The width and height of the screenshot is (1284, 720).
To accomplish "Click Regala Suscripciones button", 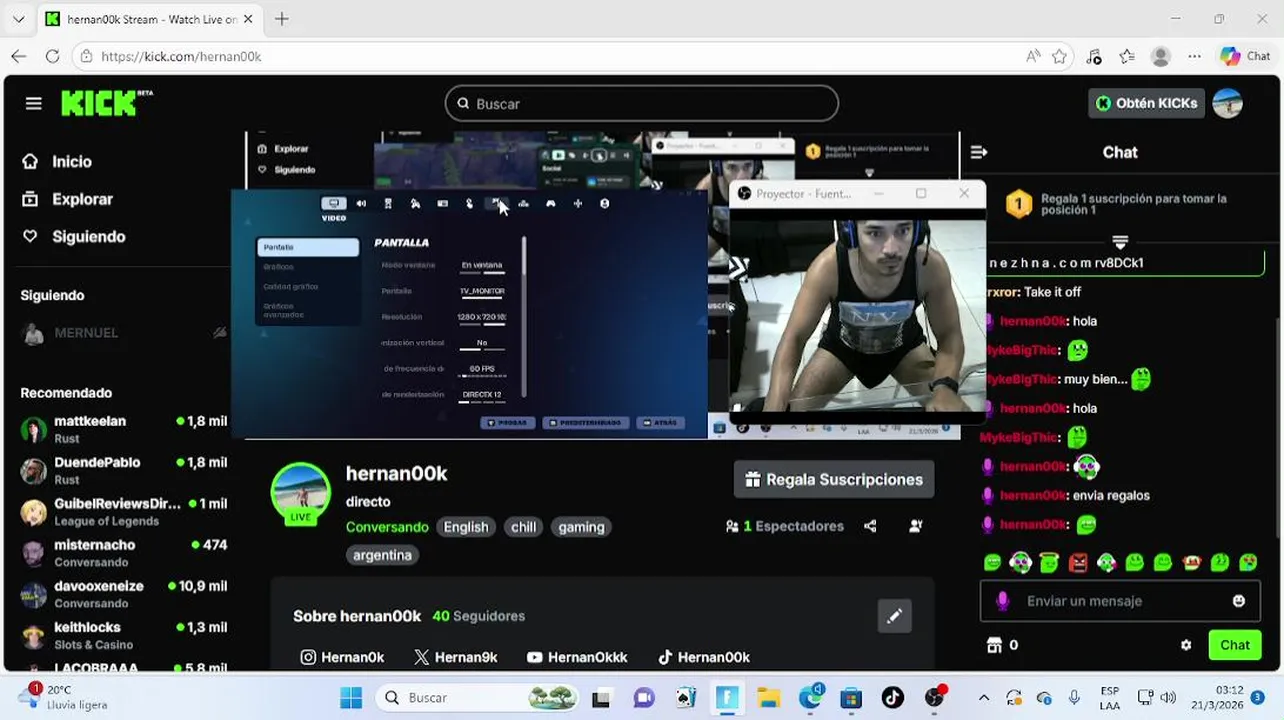I will 834,480.
